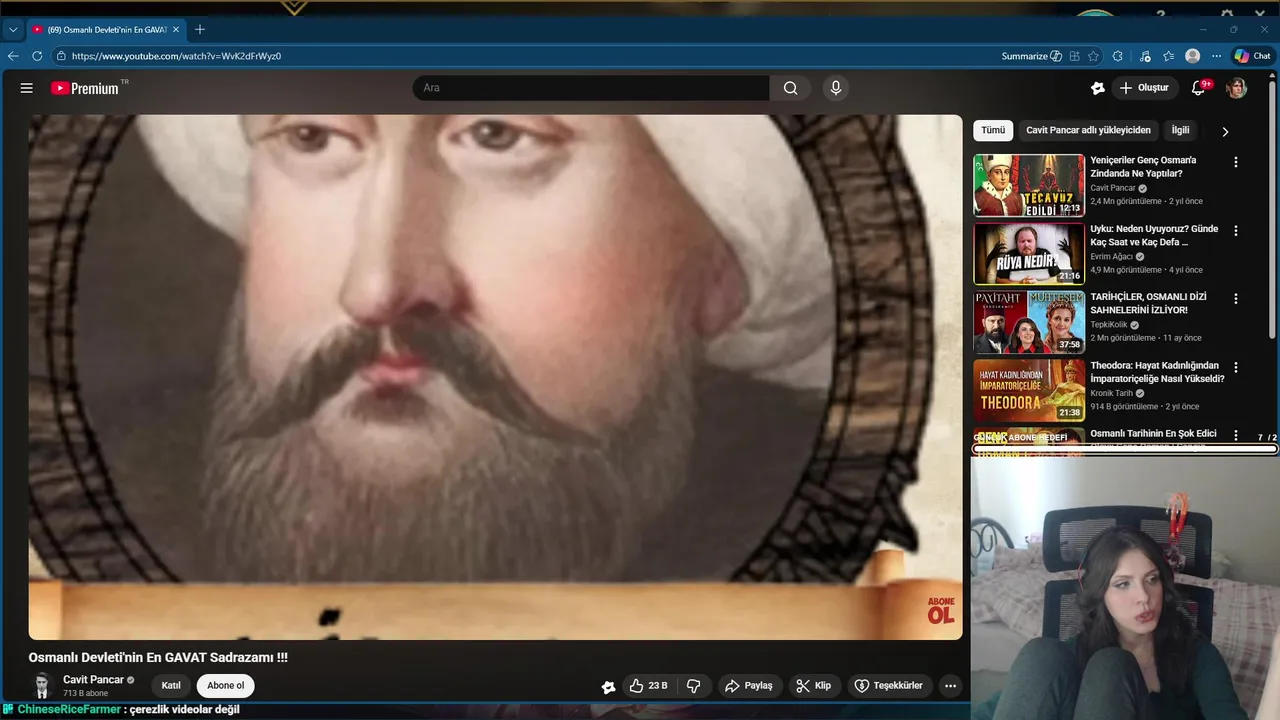Screen dimensions: 1280x720
Task: Open more options for Theodora video
Action: tap(1236, 367)
